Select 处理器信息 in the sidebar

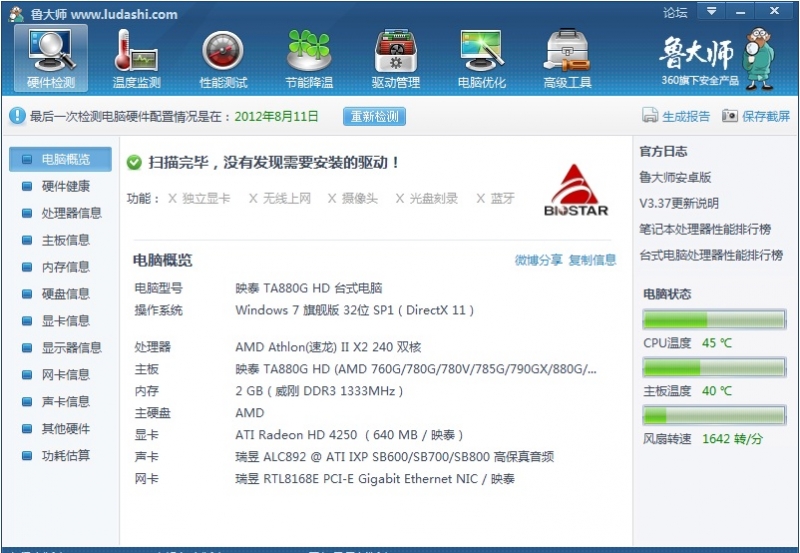71,213
